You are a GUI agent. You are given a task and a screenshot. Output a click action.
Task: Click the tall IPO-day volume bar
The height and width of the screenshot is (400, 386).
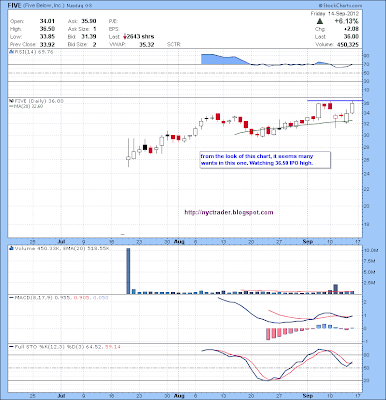pos(128,271)
